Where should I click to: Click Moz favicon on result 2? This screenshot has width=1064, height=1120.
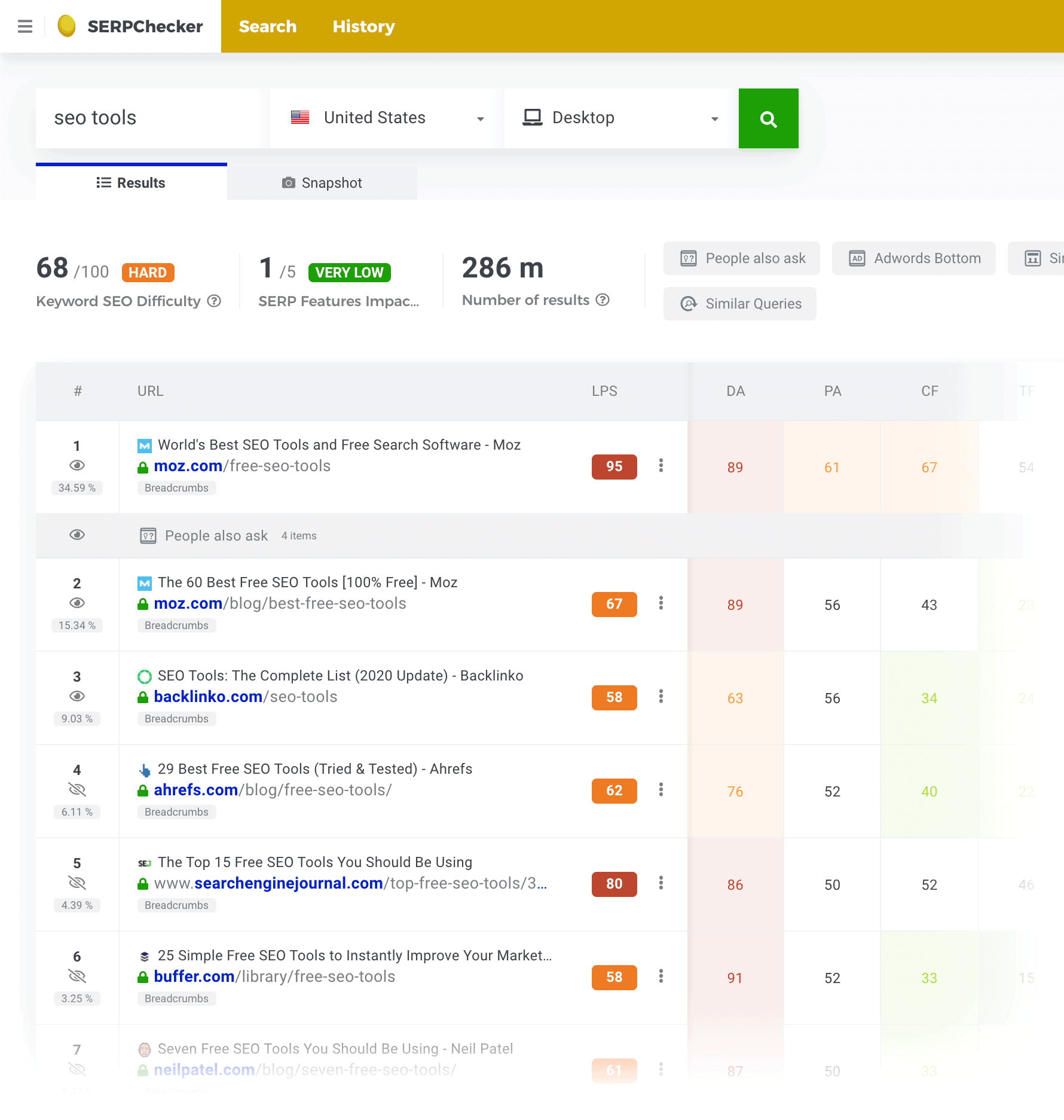[144, 583]
